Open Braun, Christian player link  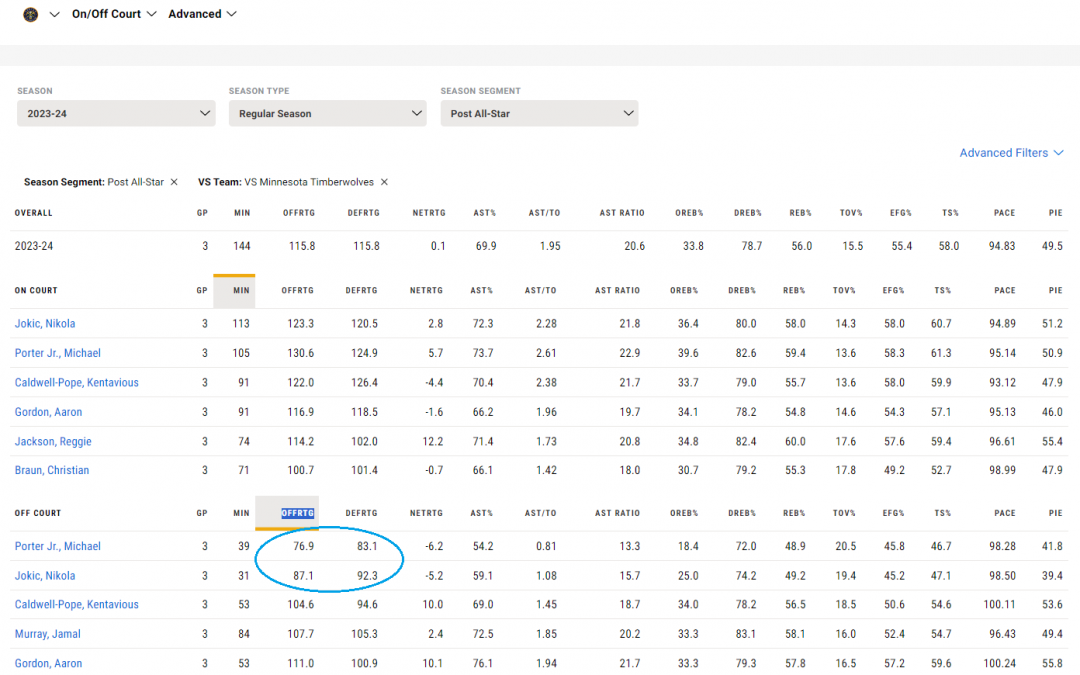click(x=52, y=470)
